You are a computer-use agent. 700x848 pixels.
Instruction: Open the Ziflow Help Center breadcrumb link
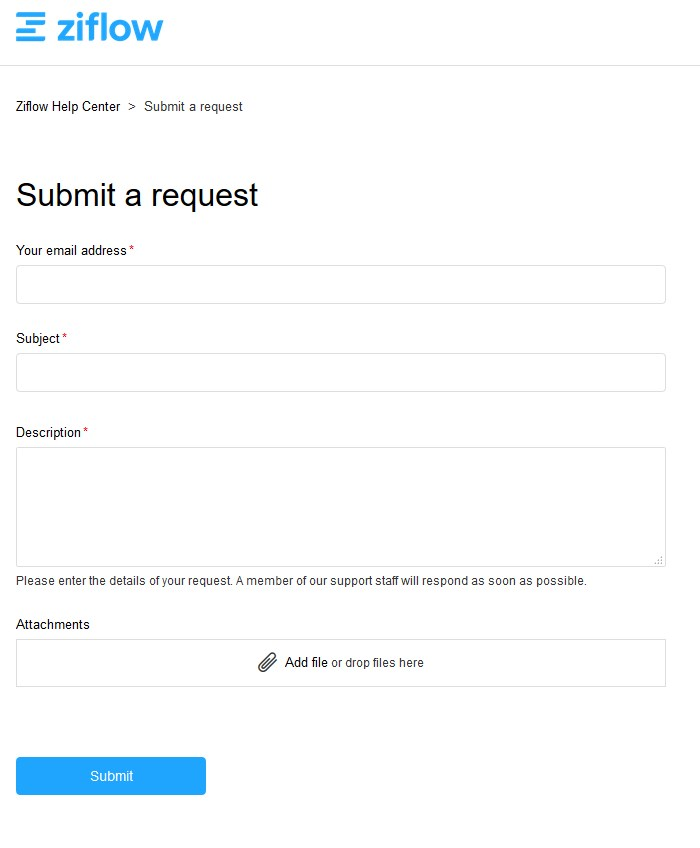tap(68, 107)
